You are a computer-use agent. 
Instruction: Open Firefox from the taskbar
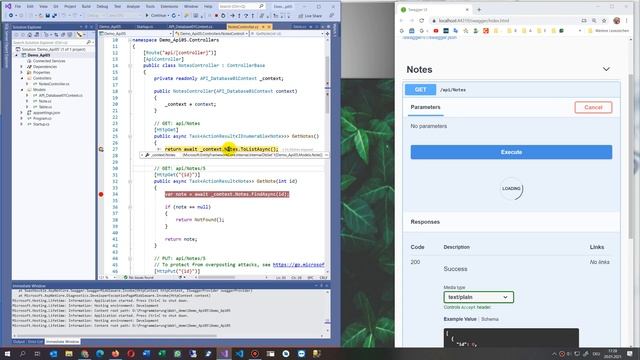coord(116,353)
